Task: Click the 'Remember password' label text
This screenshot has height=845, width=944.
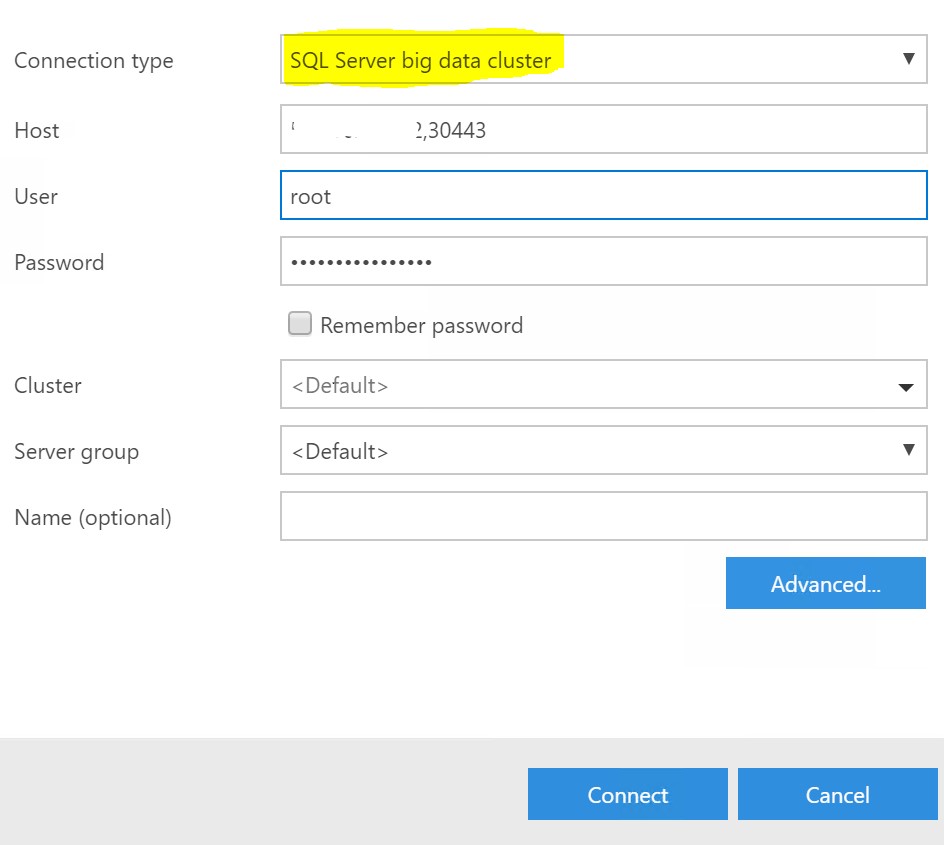Action: (421, 325)
